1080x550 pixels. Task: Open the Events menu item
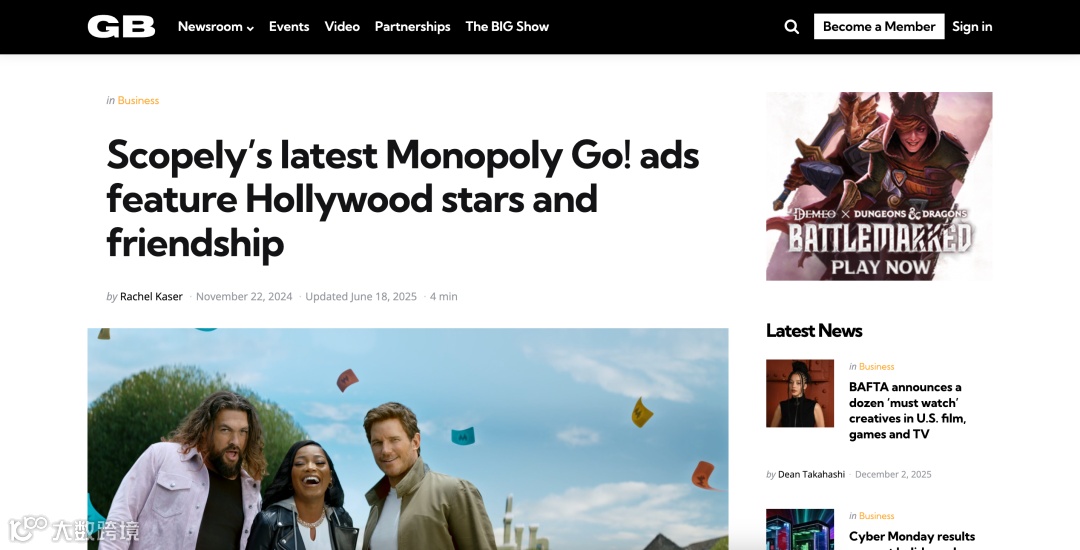[289, 26]
